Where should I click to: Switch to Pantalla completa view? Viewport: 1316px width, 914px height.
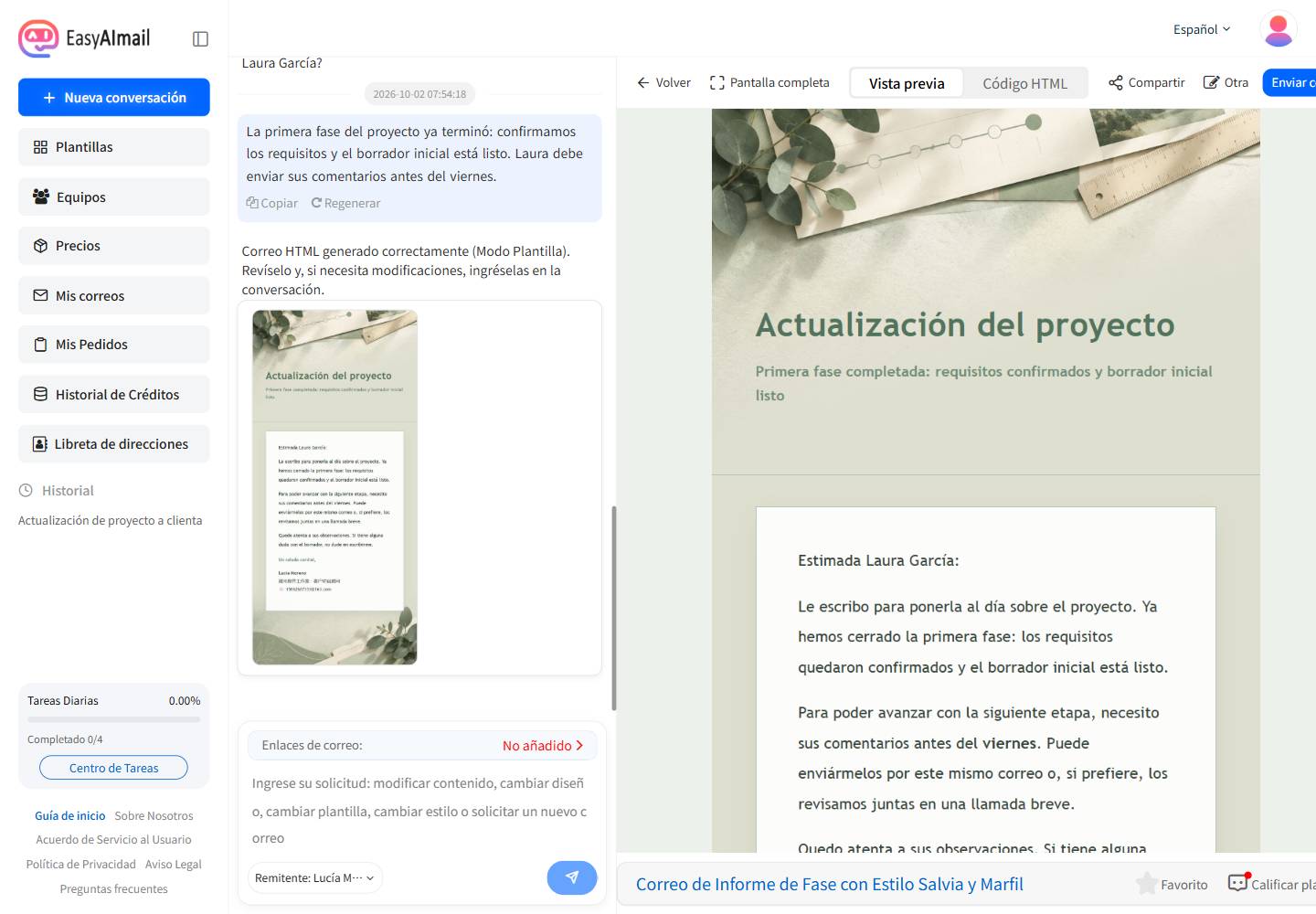pyautogui.click(x=769, y=82)
